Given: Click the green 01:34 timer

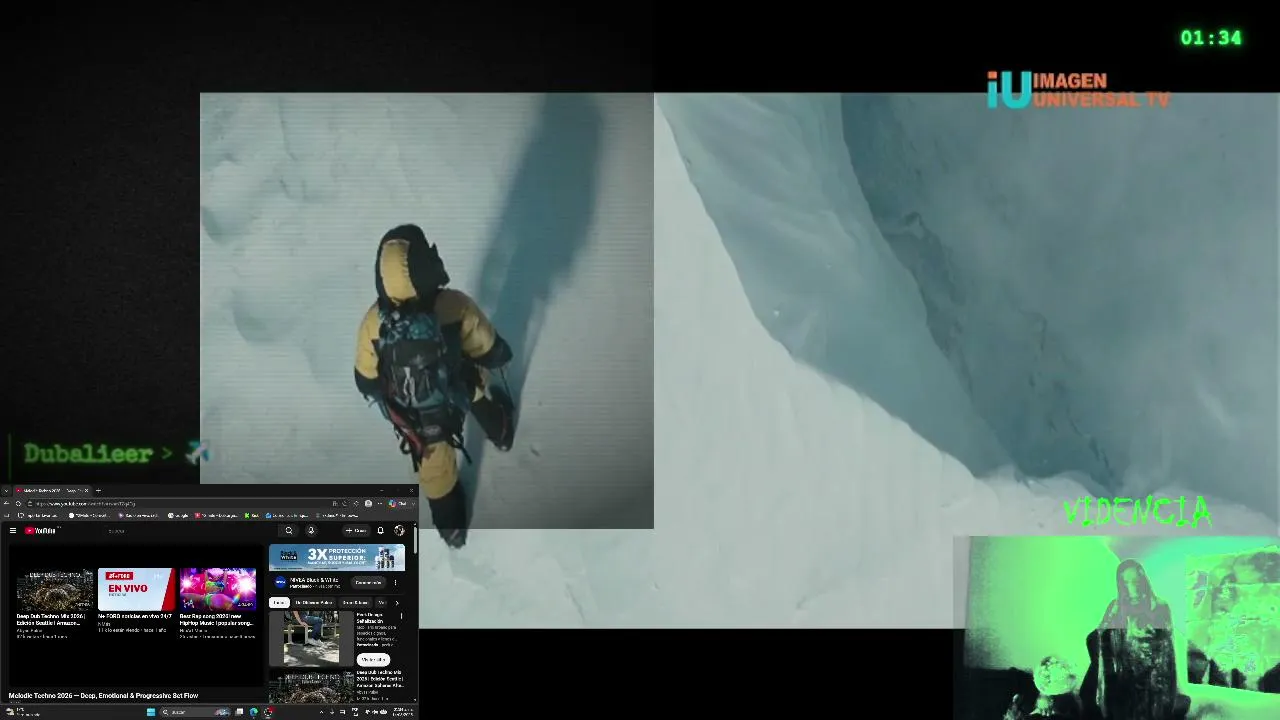Looking at the screenshot, I should coord(1211,38).
